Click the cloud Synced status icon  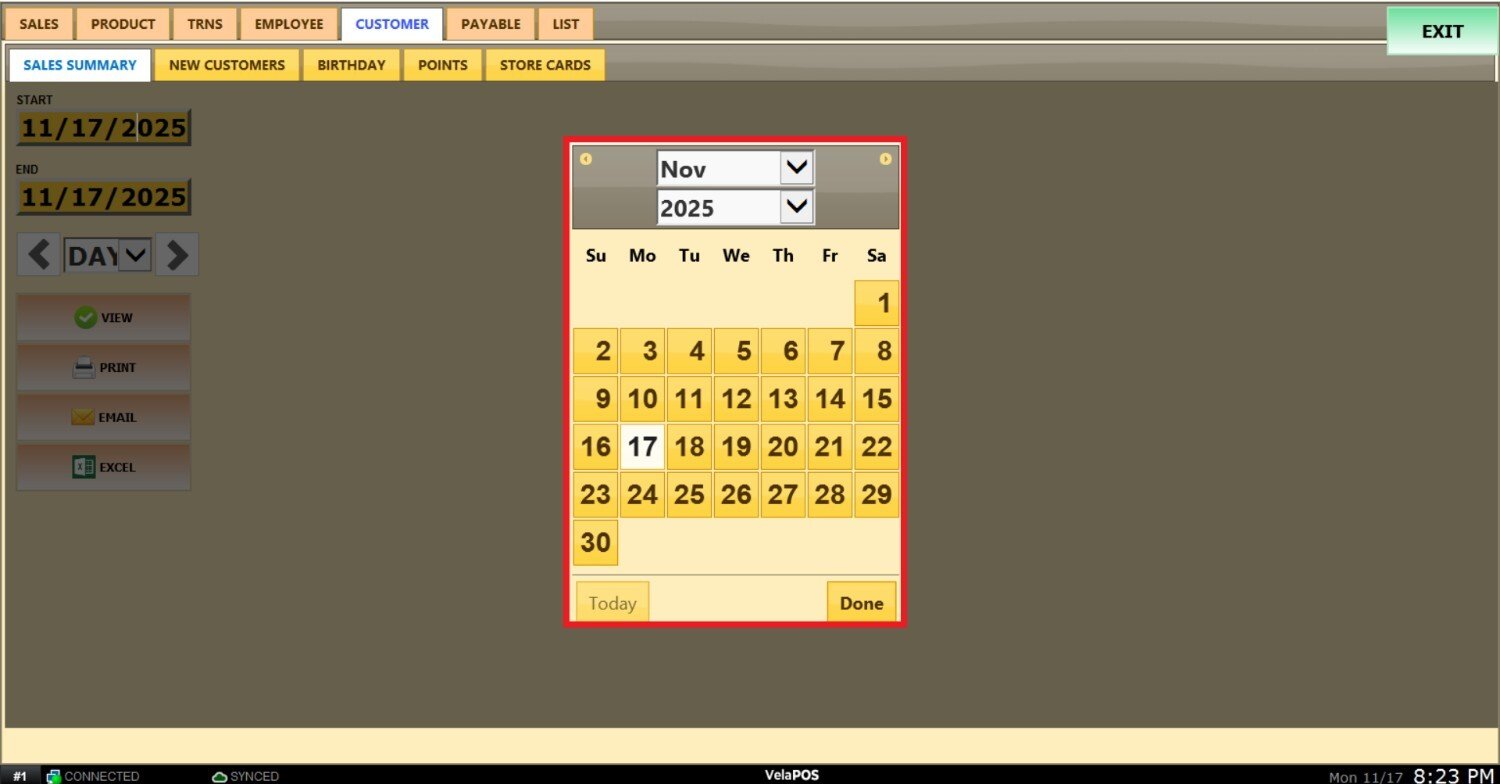[x=220, y=776]
